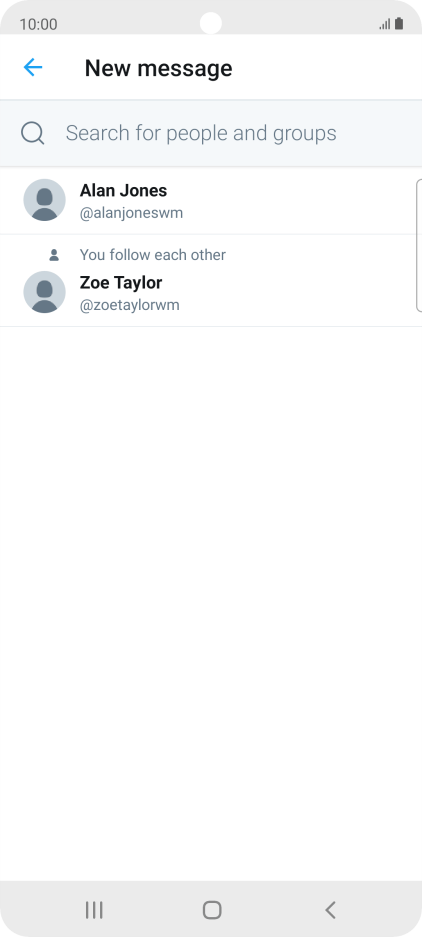Tap the signal strength icon
This screenshot has height=937, width=422.
click(384, 25)
